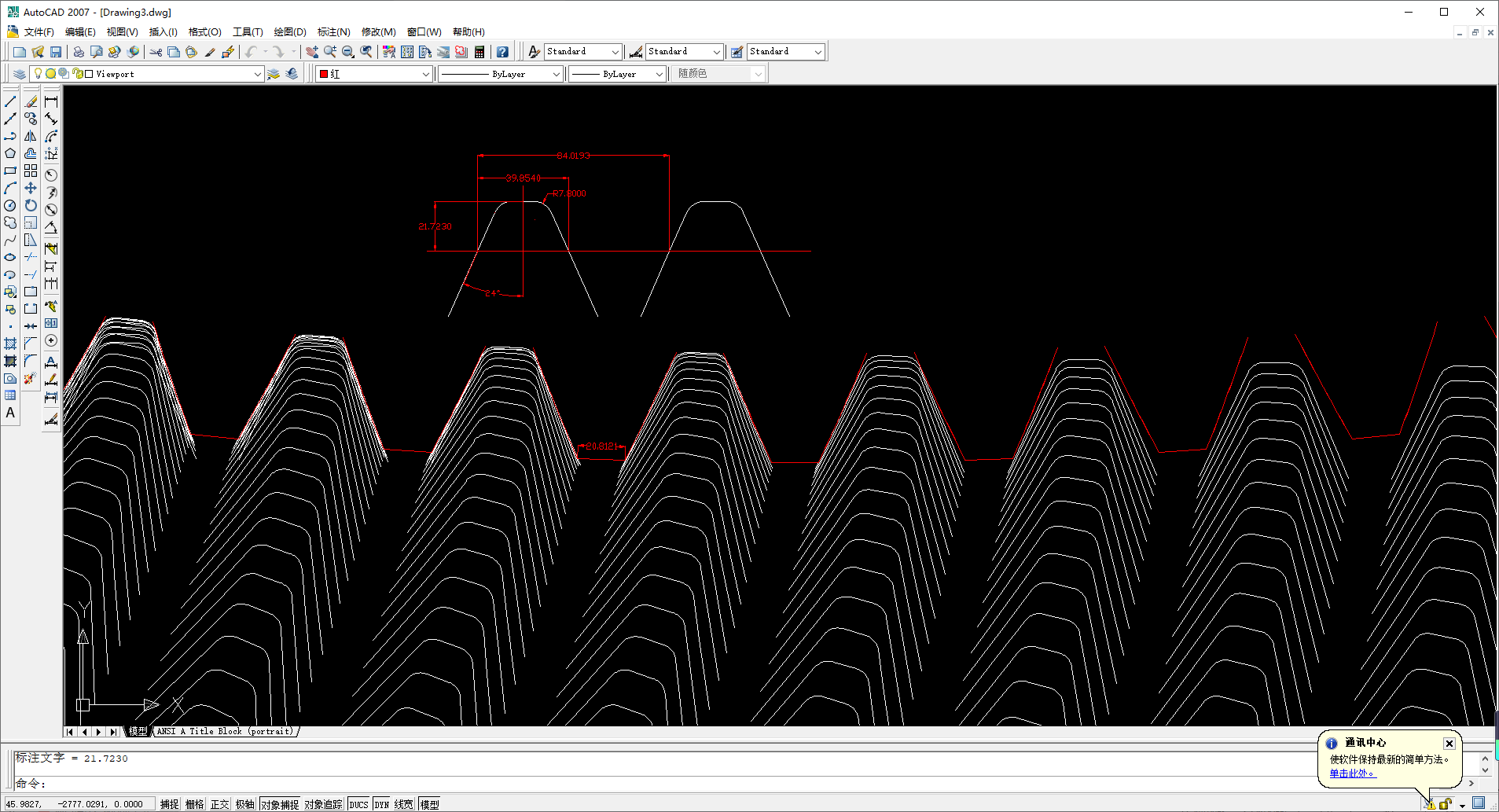Toggle DYN dynamic input in status bar
This screenshot has width=1499, height=812.
click(382, 804)
